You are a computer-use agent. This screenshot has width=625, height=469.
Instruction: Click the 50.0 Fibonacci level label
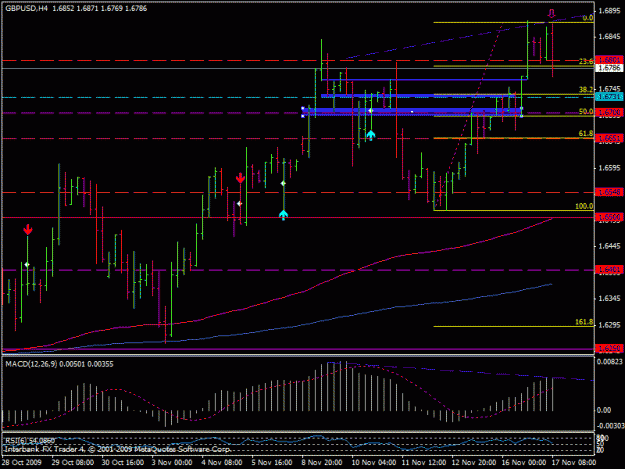586,112
